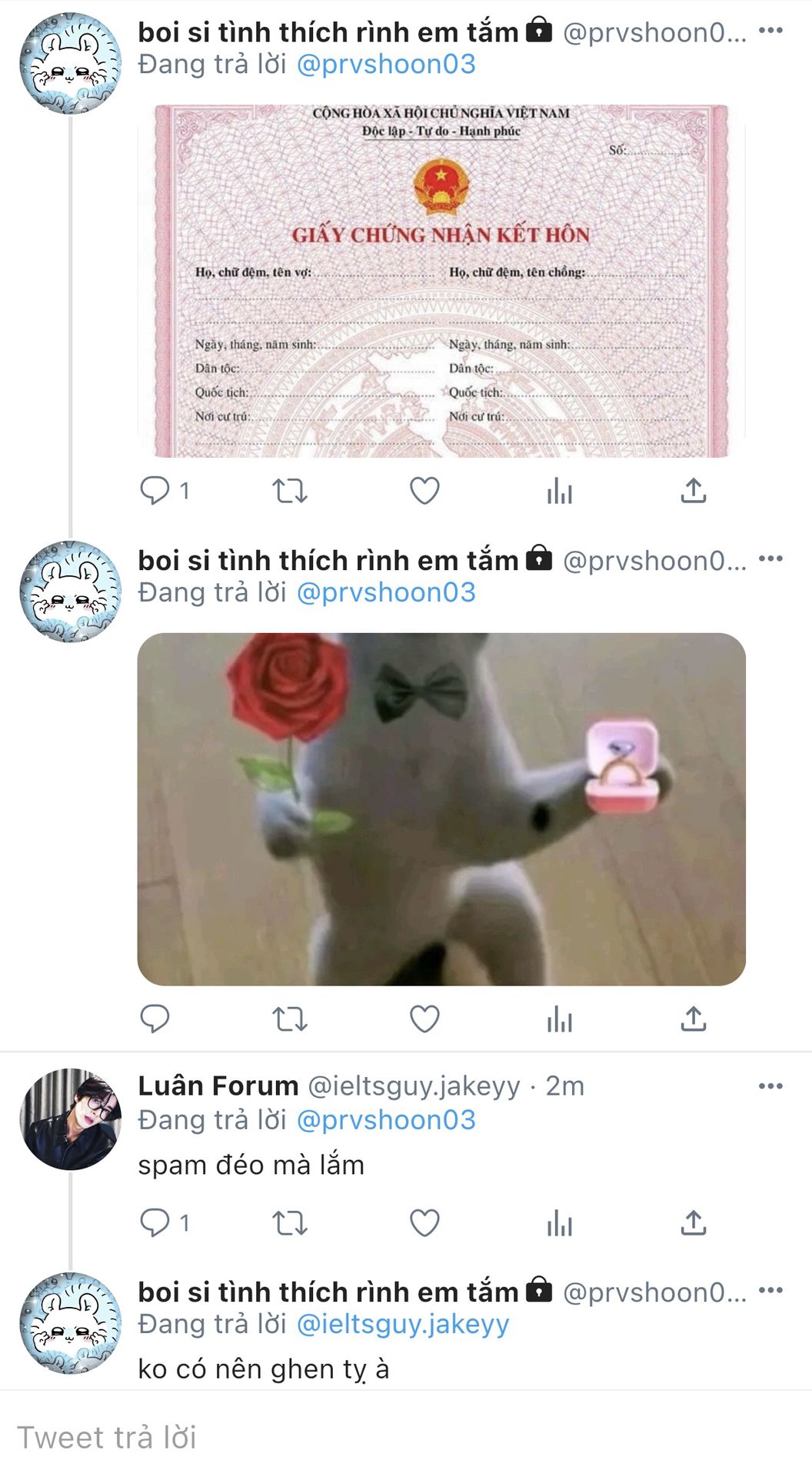Retweet the cat proposing image tweet
Image resolution: width=812 pixels, height=1477 pixels.
tap(290, 1019)
